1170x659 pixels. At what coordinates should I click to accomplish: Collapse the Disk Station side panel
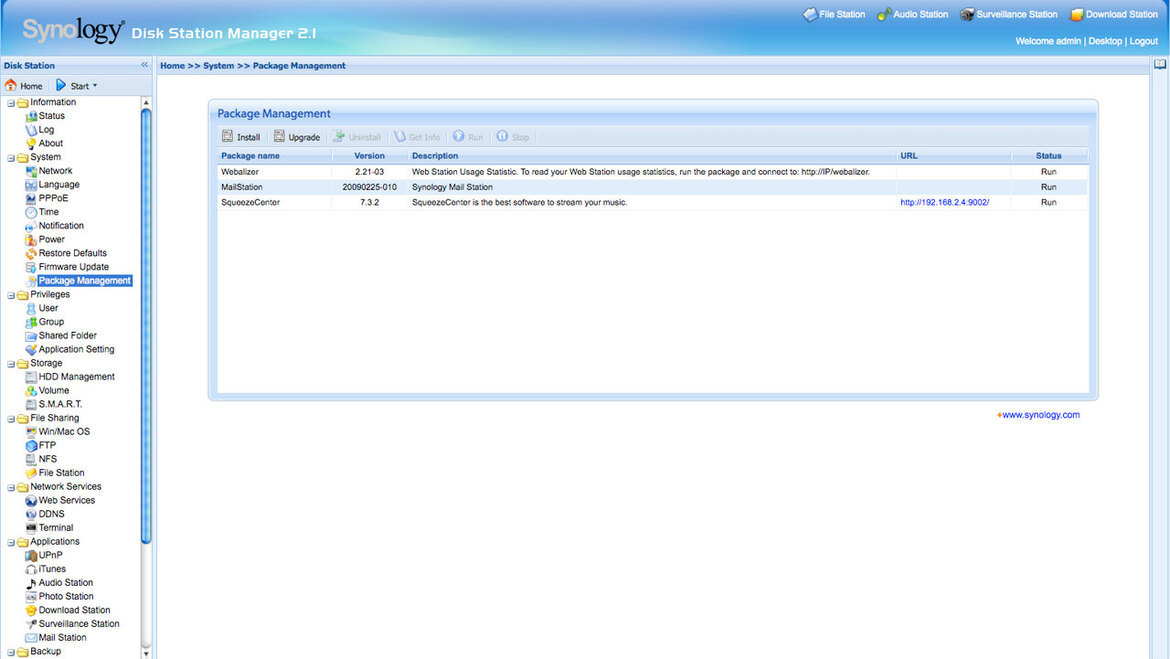coord(144,65)
